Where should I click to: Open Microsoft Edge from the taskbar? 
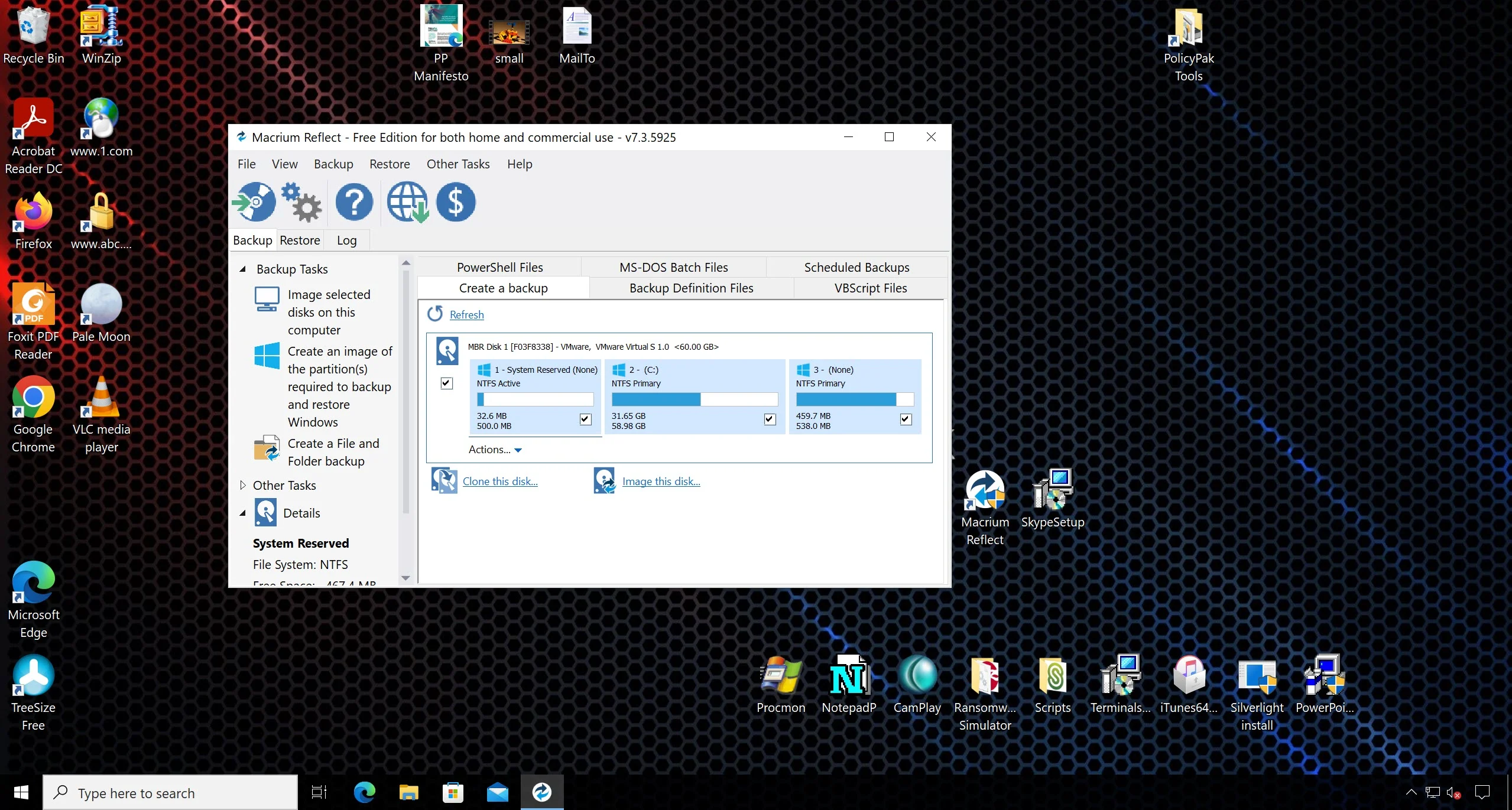point(364,792)
